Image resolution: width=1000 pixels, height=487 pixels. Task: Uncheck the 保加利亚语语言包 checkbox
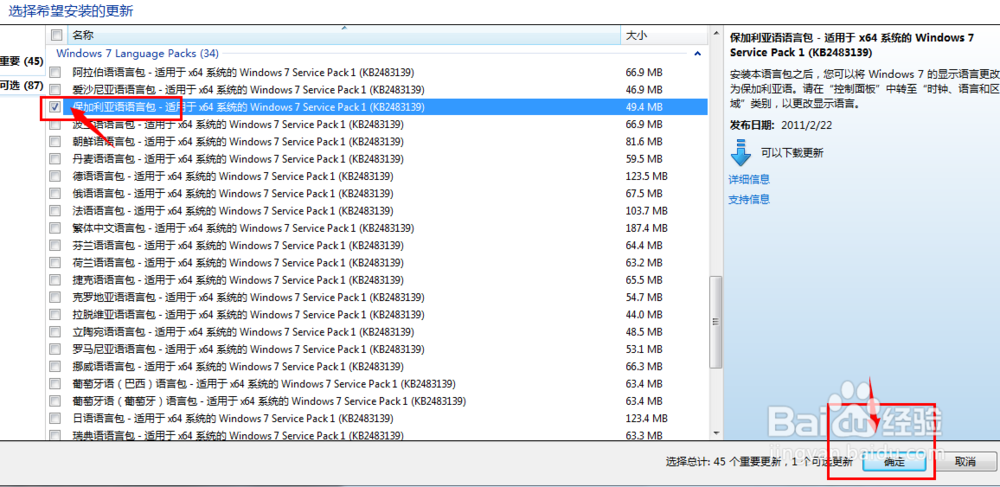56,107
